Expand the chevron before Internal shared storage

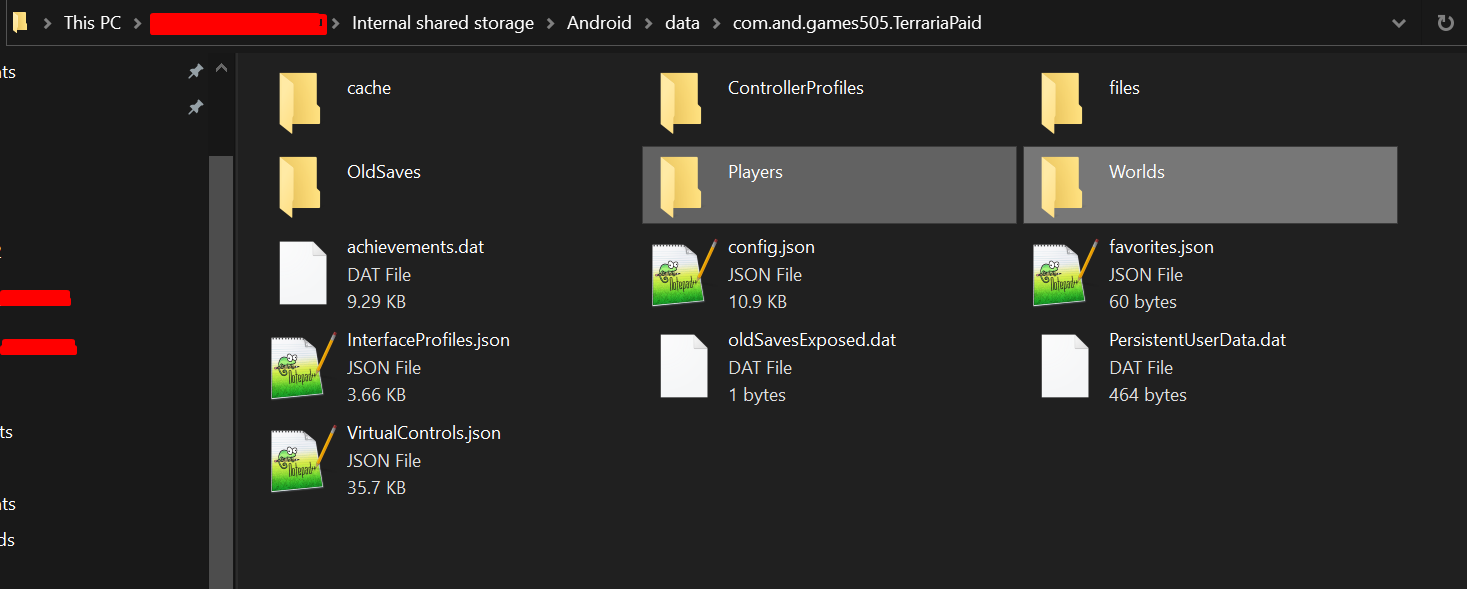coord(336,22)
